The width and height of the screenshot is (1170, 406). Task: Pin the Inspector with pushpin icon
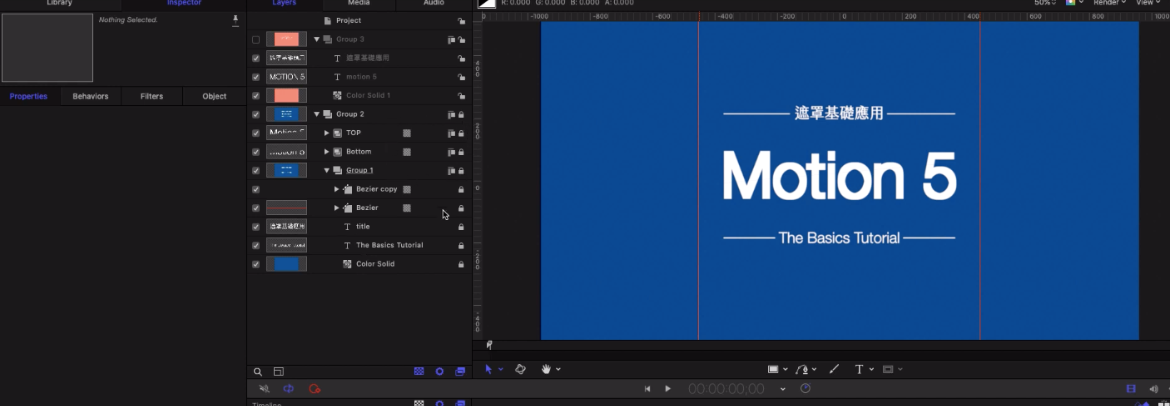pos(236,20)
